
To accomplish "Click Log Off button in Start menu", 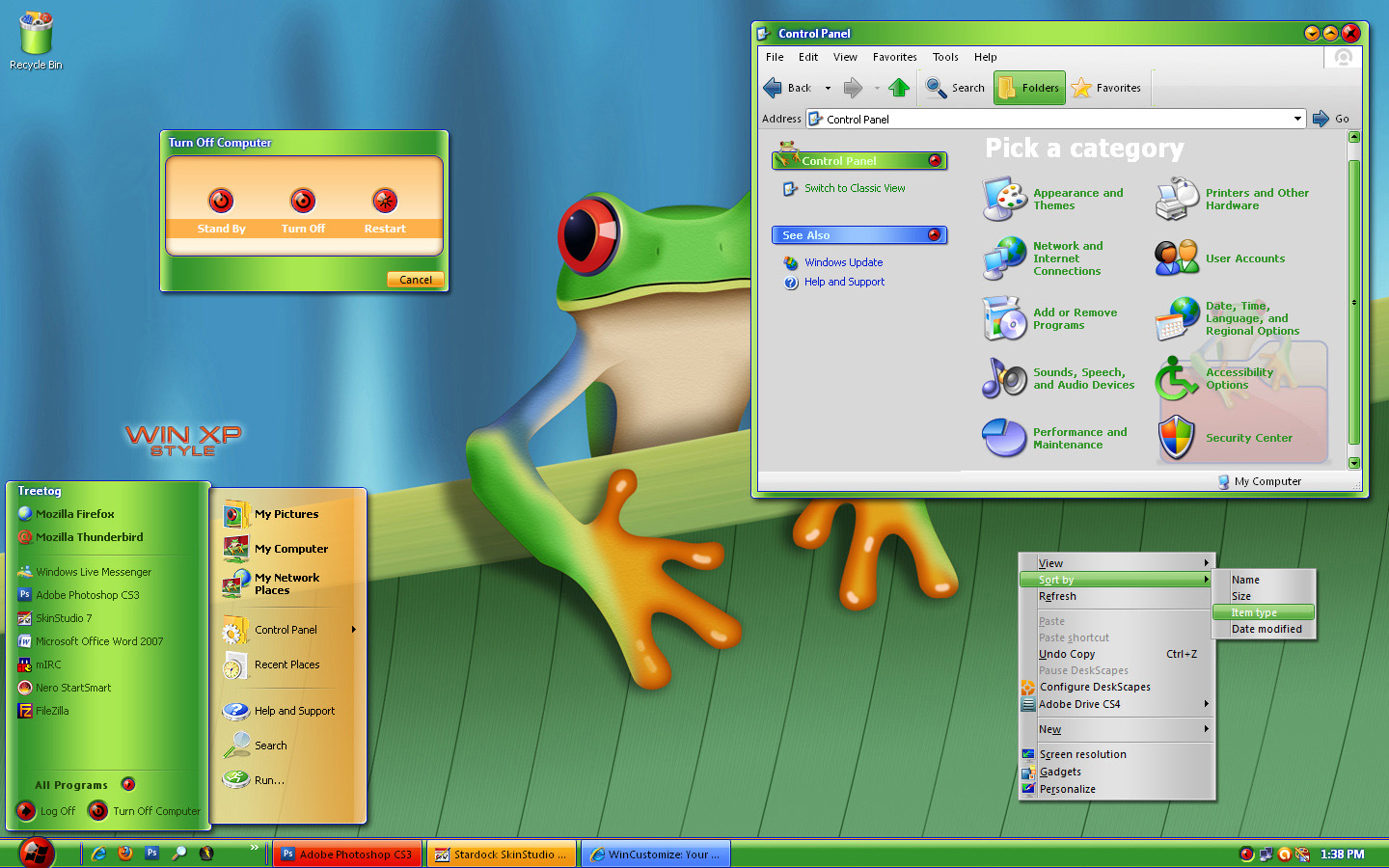I will tap(45, 811).
